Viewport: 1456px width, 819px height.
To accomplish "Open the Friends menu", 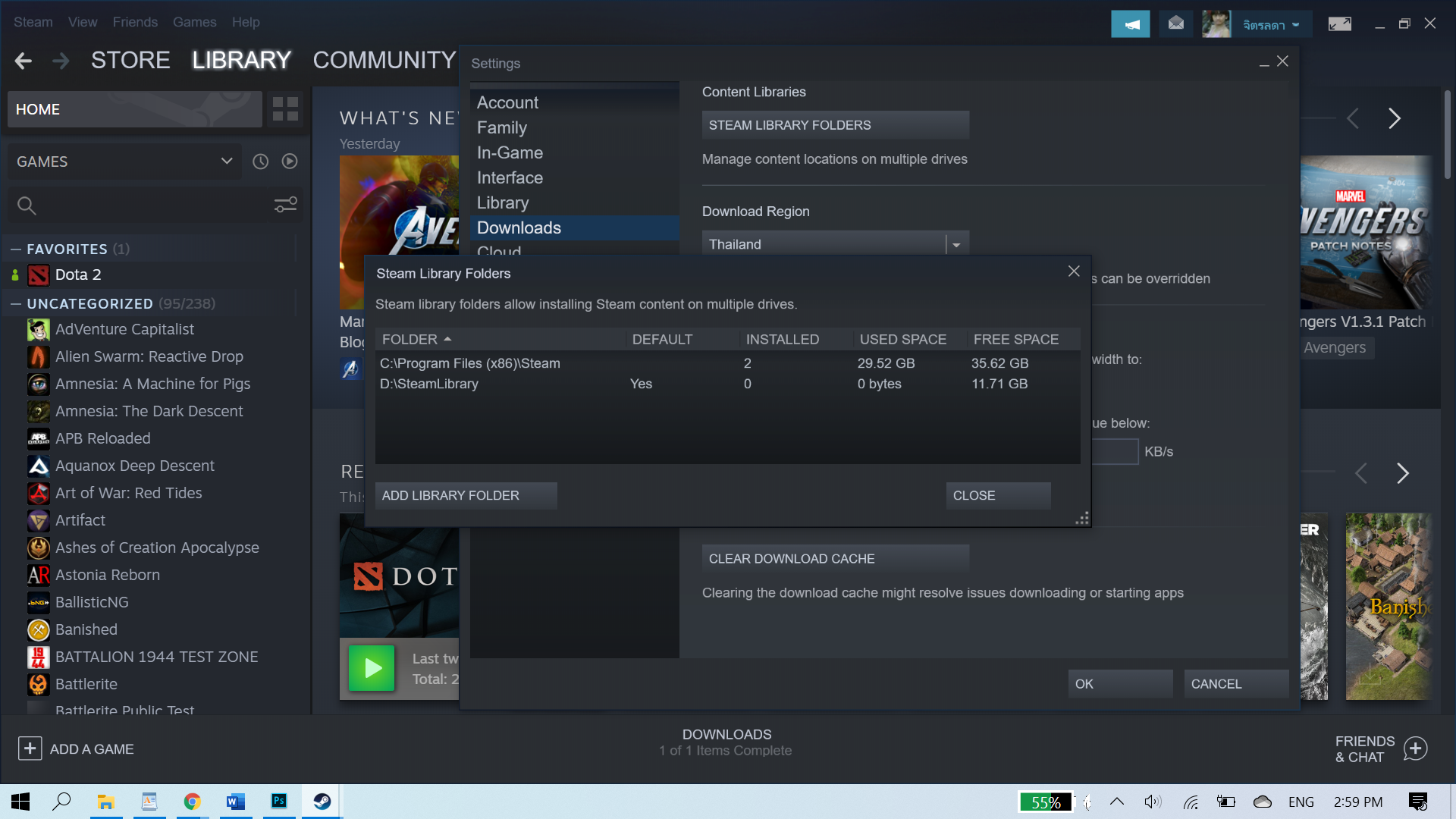I will [x=135, y=22].
